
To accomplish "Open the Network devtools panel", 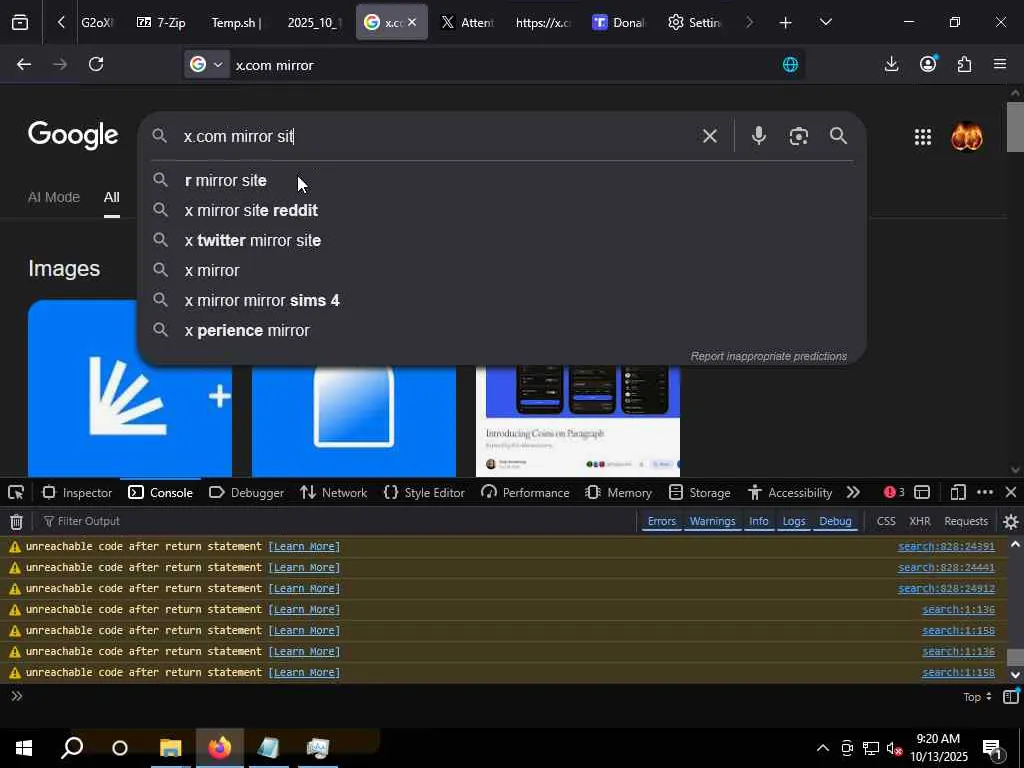I will pyautogui.click(x=334, y=492).
